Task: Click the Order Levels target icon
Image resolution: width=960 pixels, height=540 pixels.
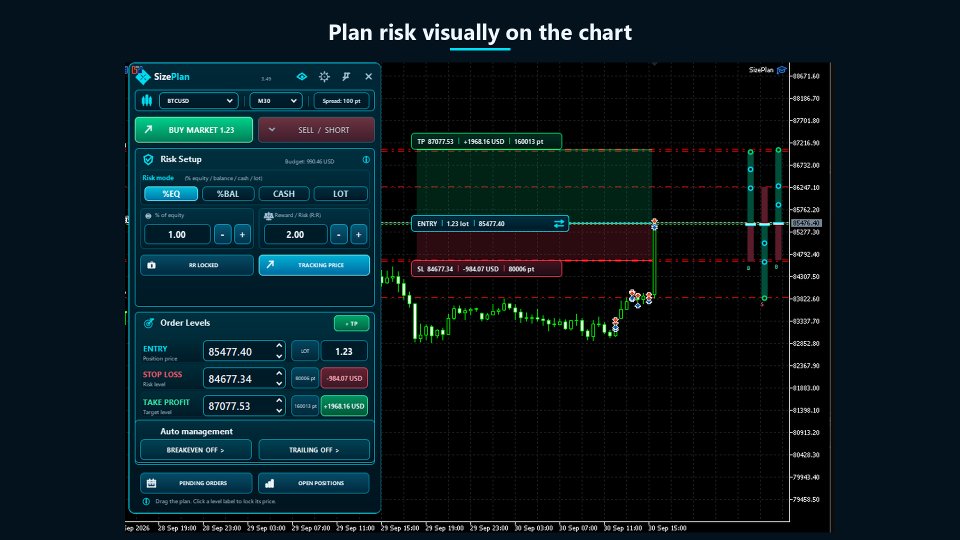Action: click(148, 323)
